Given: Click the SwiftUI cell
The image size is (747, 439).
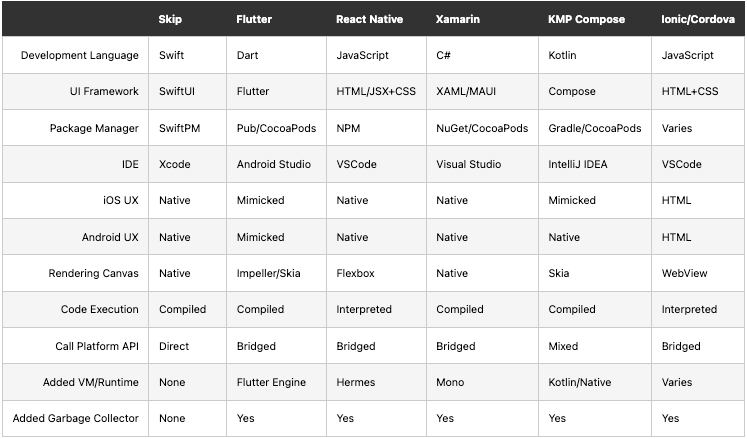Looking at the screenshot, I should pyautogui.click(x=179, y=92).
